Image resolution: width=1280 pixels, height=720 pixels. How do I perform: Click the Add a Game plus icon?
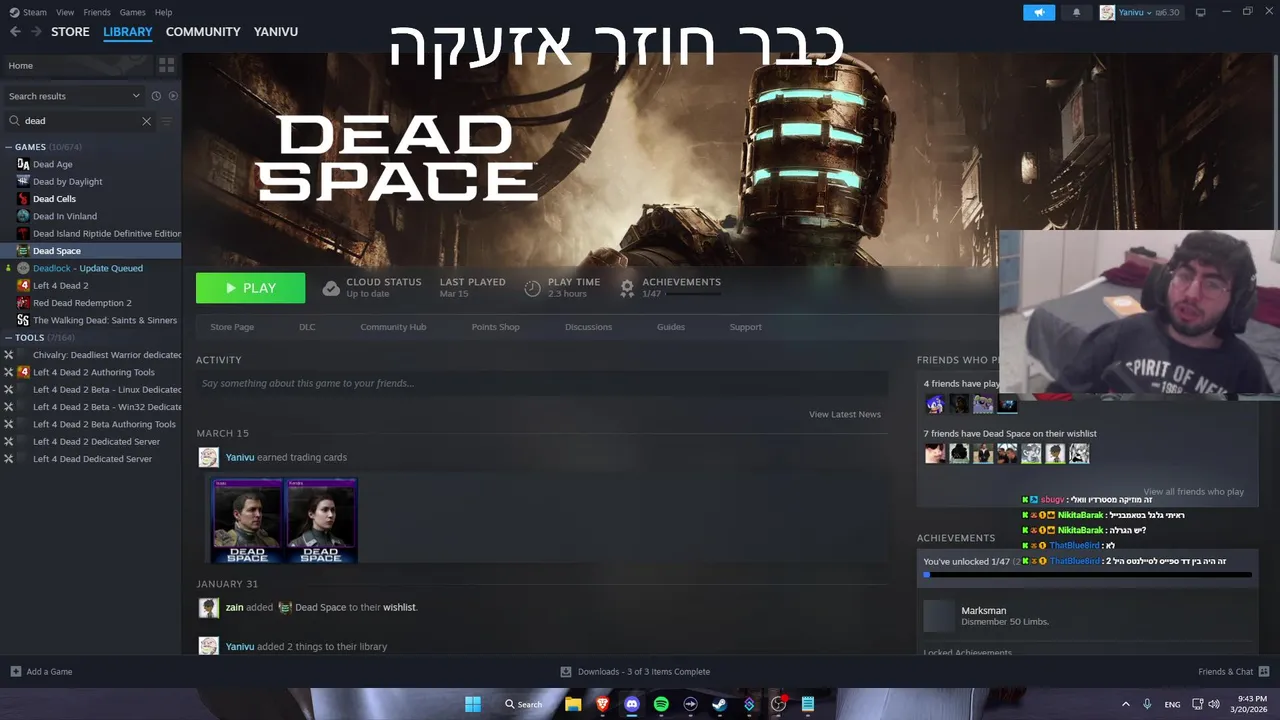click(x=15, y=672)
